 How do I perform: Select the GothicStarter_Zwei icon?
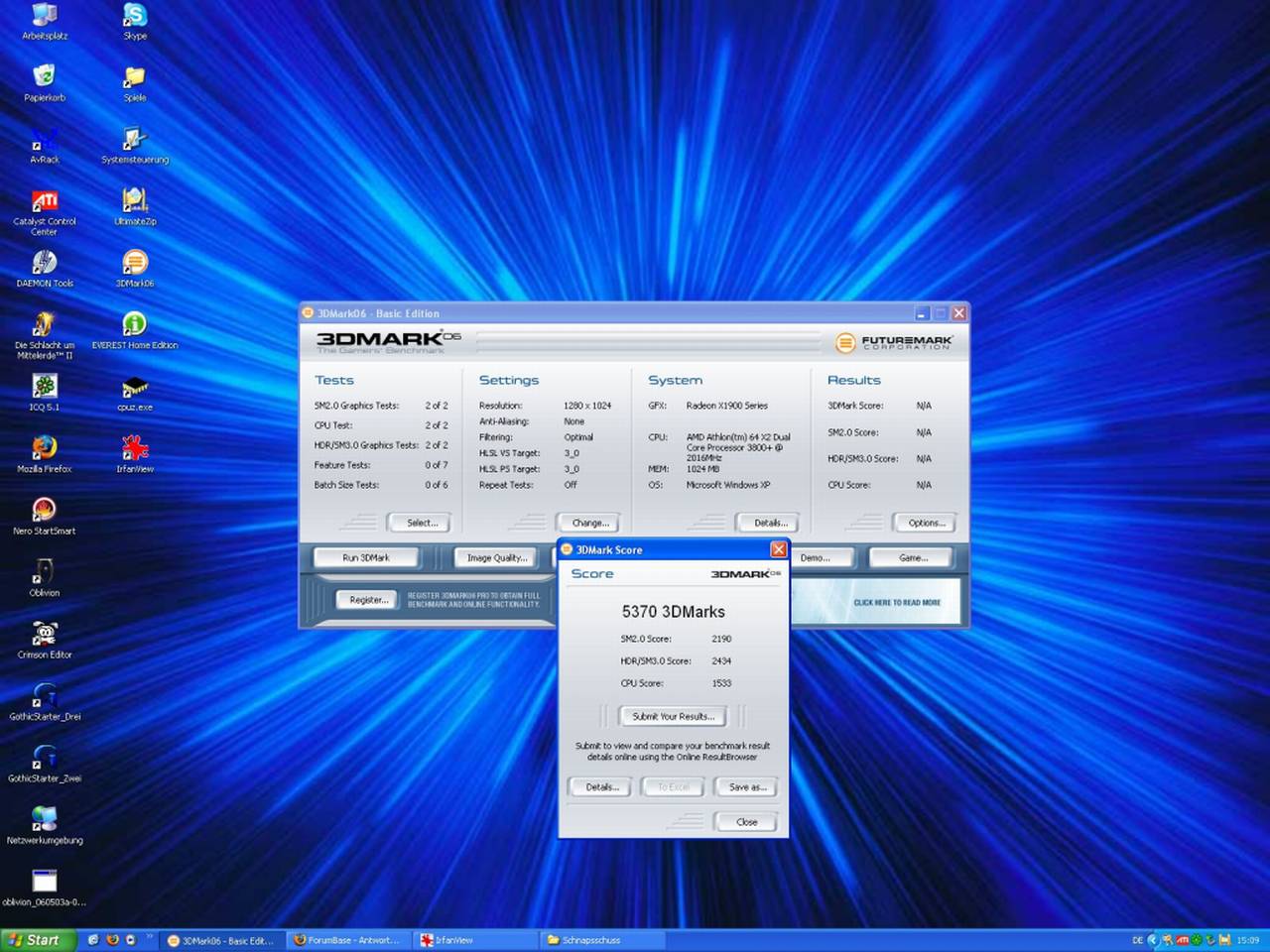pyautogui.click(x=45, y=764)
